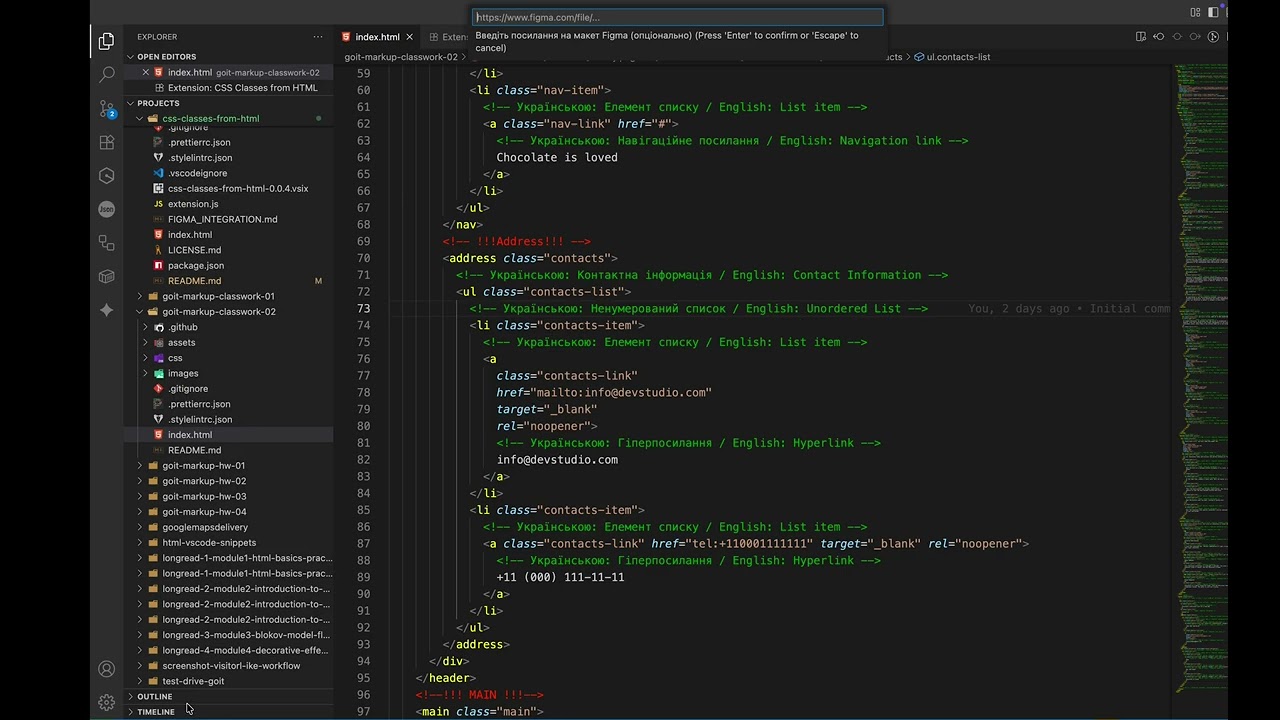Close index.html in Open Editors list

point(146,72)
